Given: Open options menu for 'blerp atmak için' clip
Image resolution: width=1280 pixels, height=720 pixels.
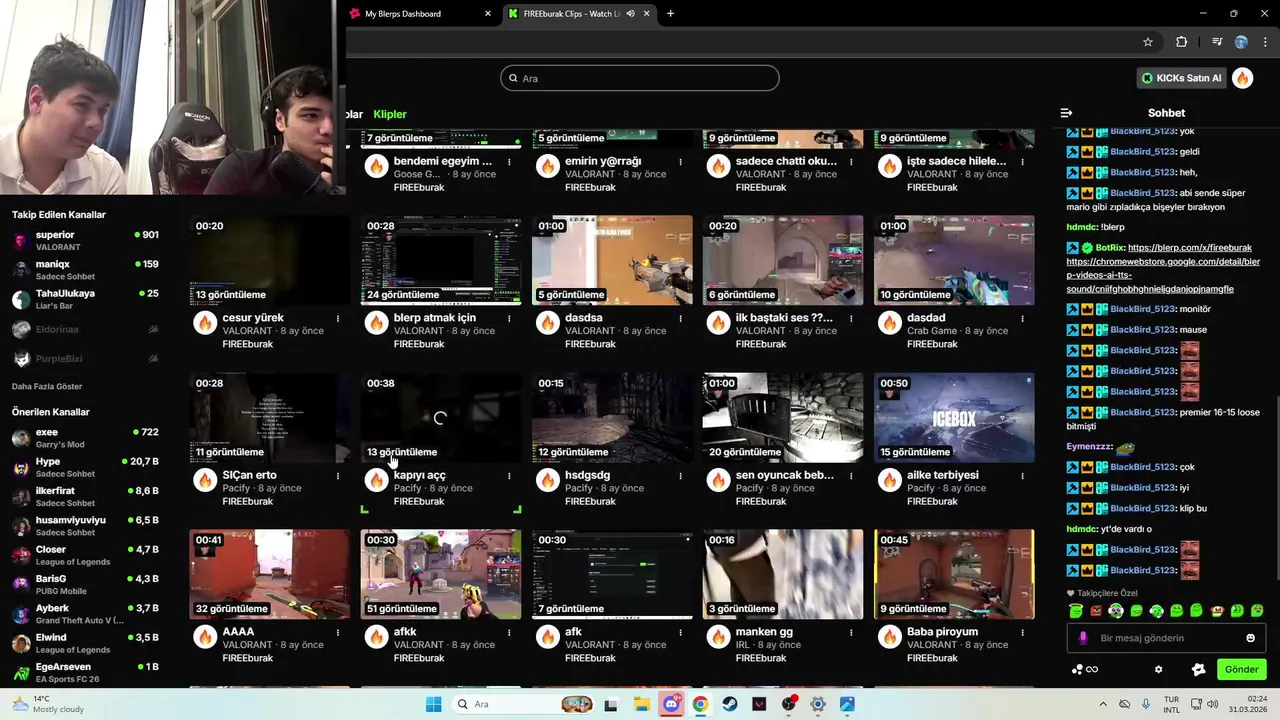Looking at the screenshot, I should tap(509, 319).
